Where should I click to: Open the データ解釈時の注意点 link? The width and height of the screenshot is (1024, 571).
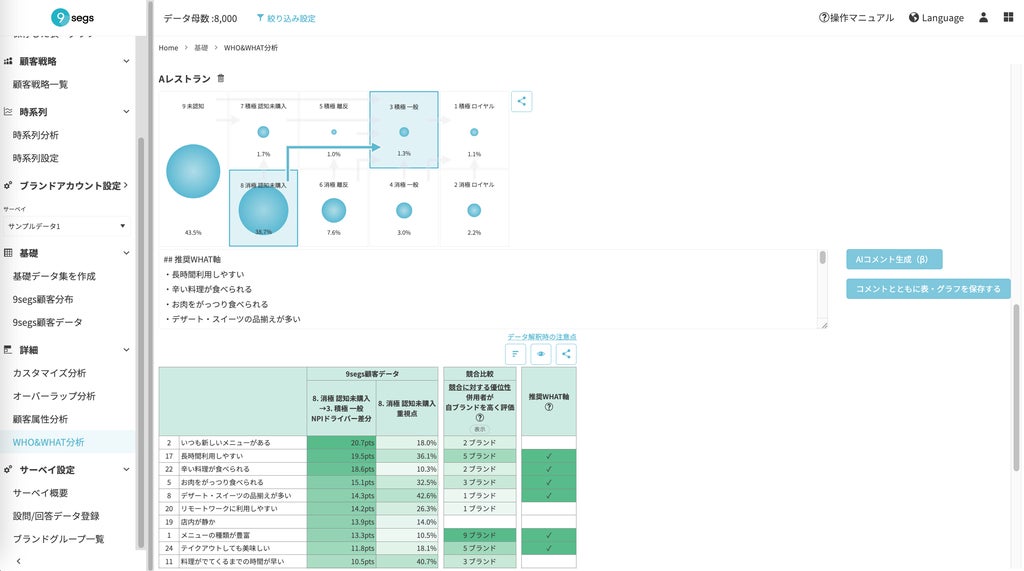(541, 336)
